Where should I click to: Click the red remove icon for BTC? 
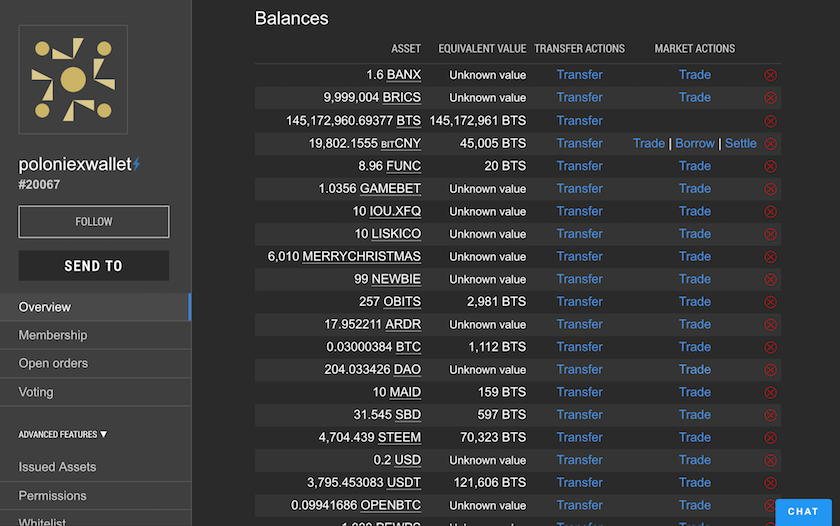pyautogui.click(x=770, y=347)
